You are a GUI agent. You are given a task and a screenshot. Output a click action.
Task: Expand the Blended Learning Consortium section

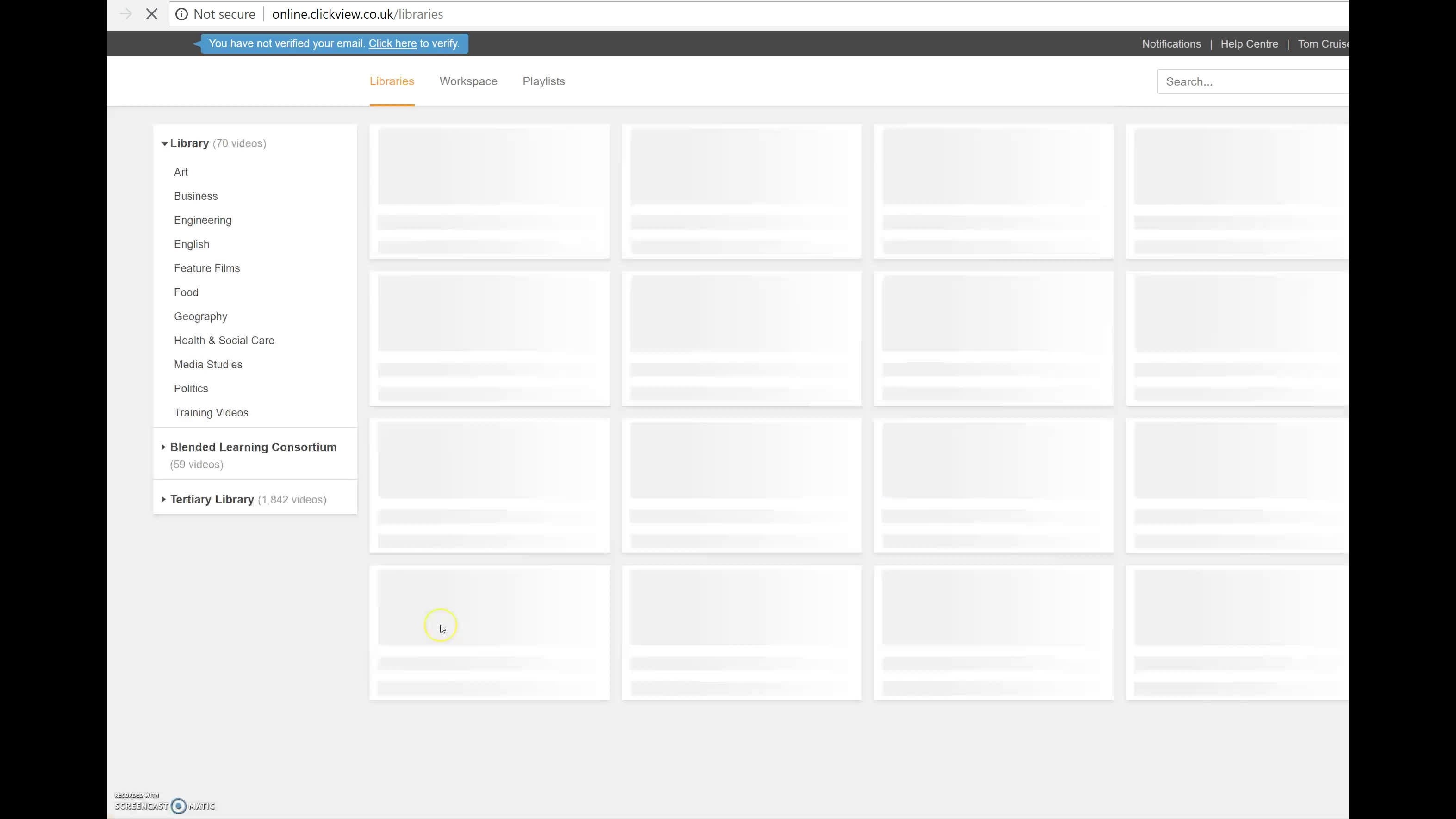(163, 447)
